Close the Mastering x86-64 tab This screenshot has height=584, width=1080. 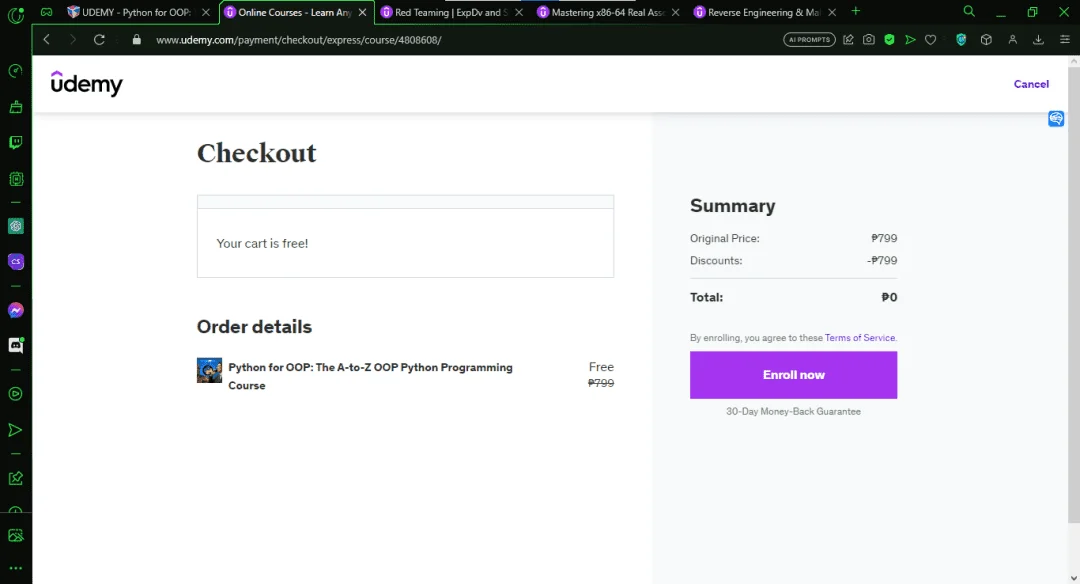(x=675, y=12)
